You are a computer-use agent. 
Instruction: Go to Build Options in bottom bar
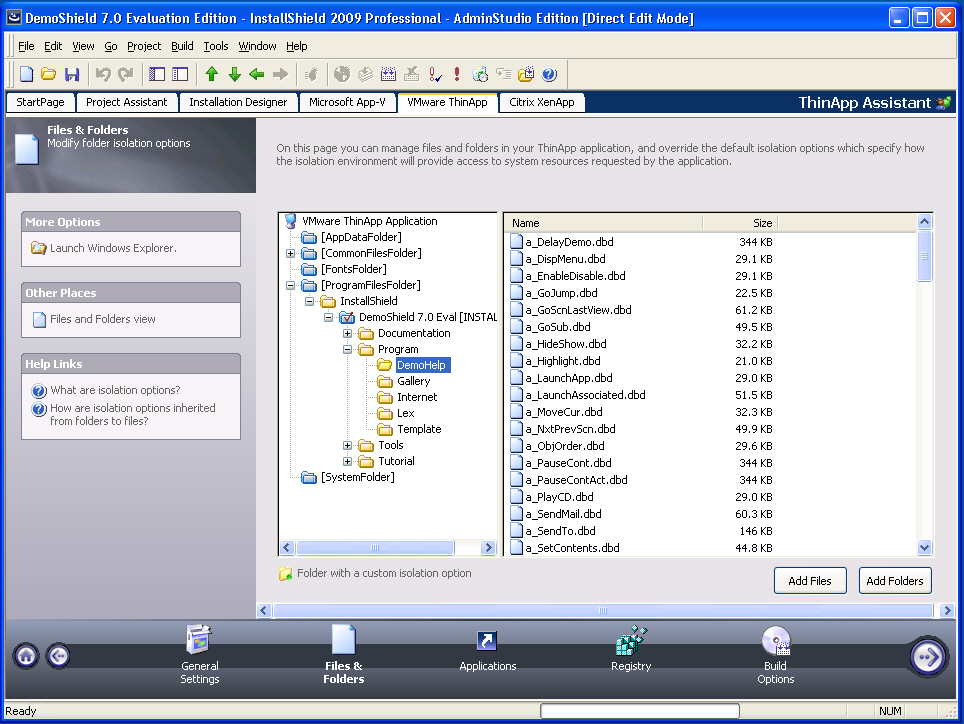[x=775, y=642]
